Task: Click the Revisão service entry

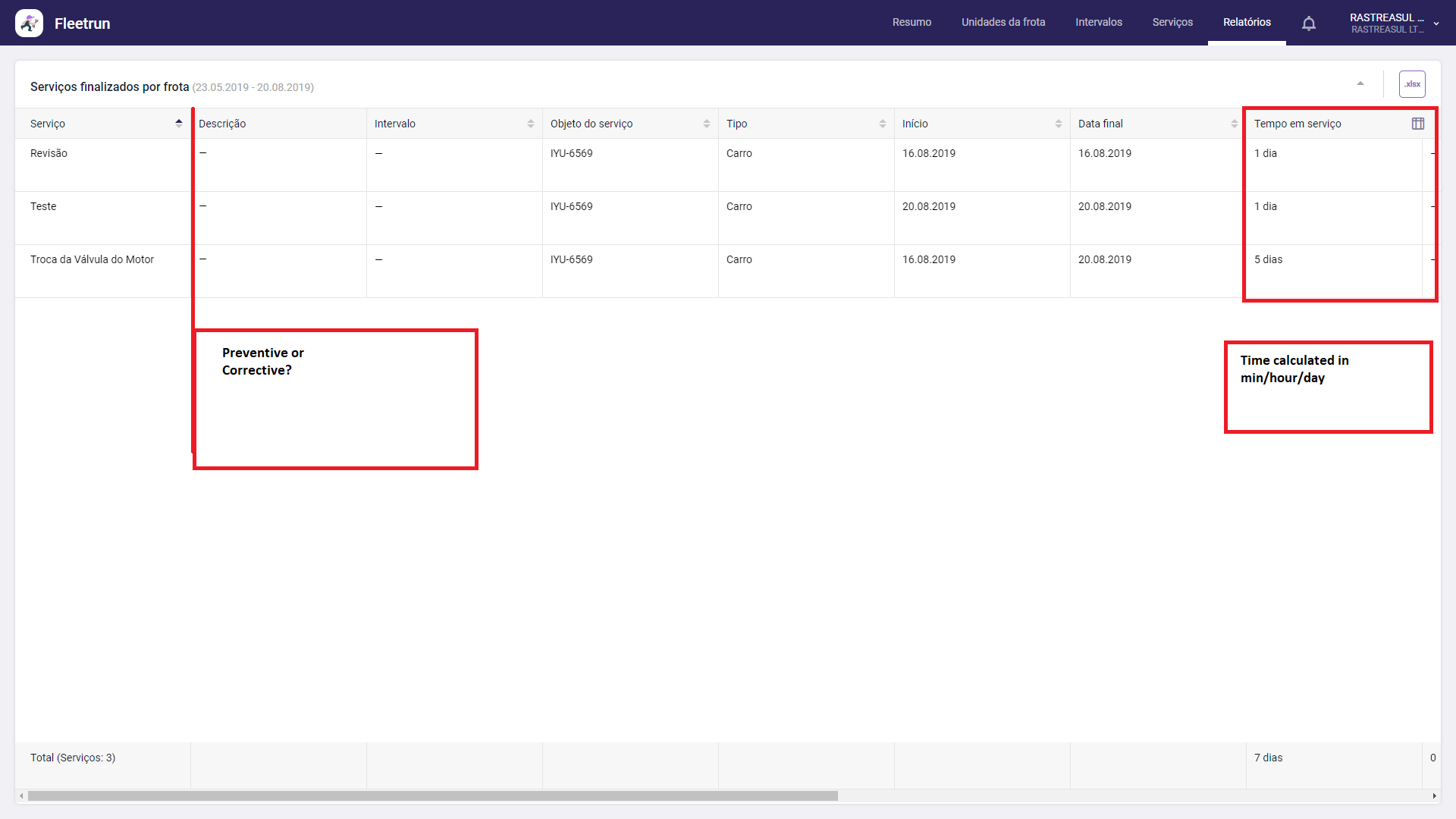Action: click(x=49, y=153)
